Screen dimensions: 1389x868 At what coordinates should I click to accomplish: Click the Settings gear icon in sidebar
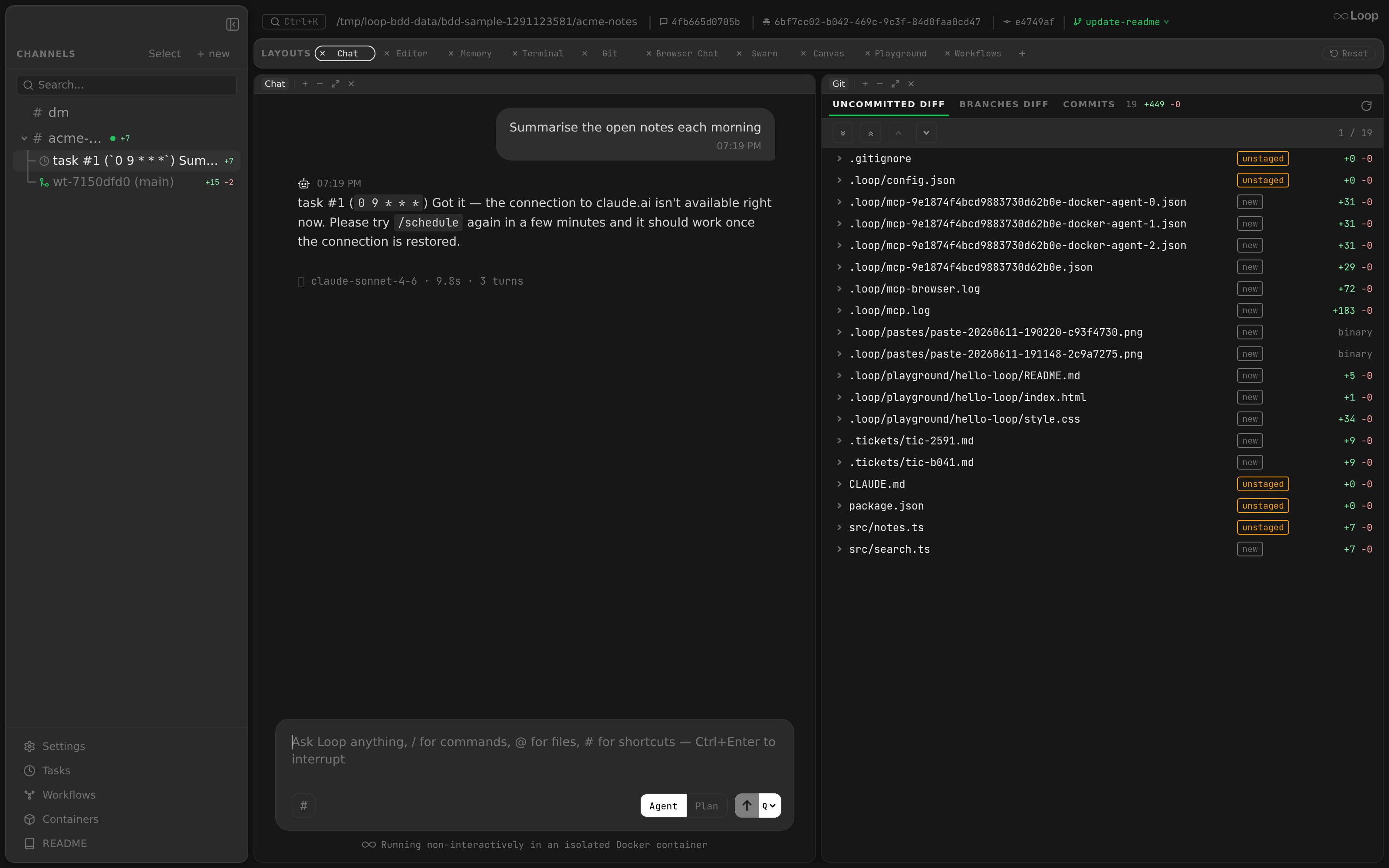[29, 746]
